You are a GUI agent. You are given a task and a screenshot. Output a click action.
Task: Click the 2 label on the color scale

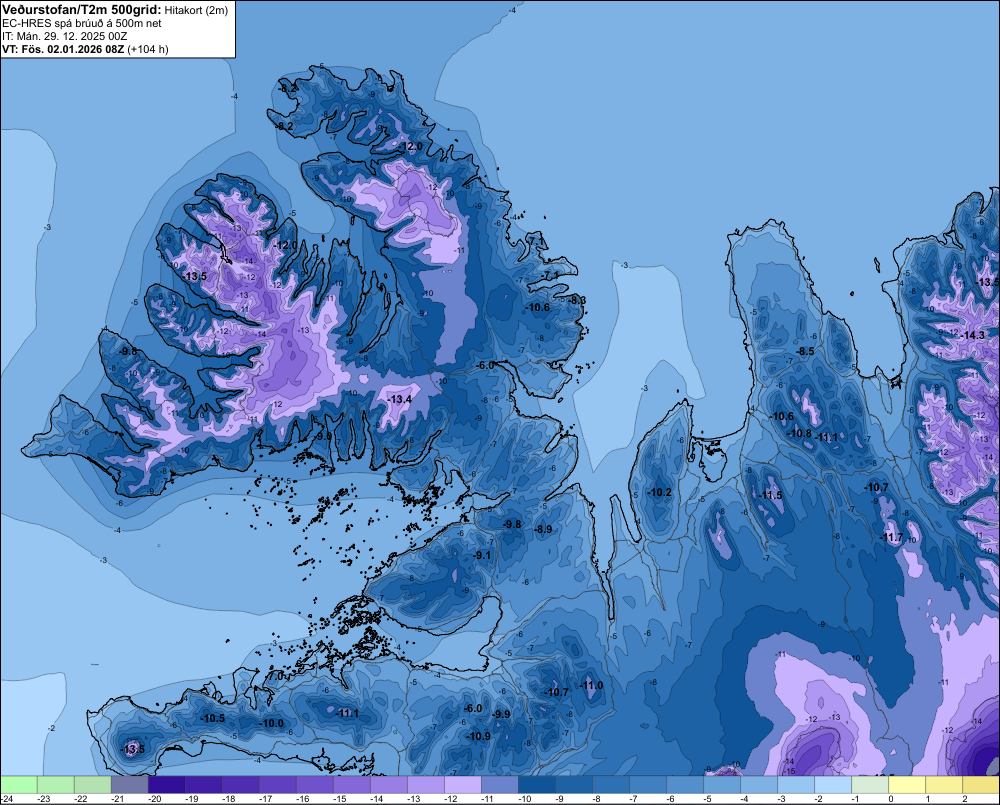965,799
